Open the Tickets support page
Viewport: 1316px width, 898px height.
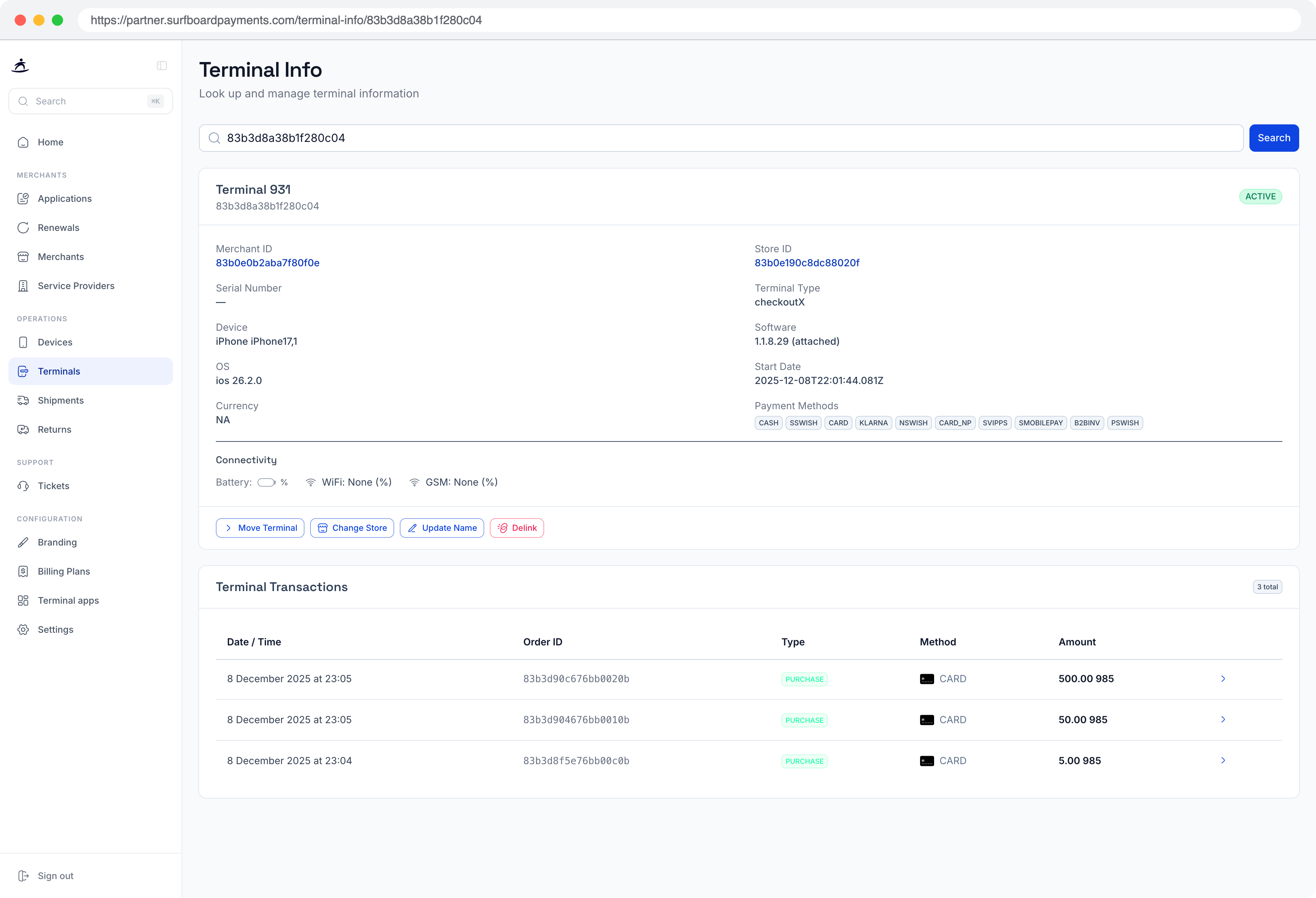click(91, 486)
